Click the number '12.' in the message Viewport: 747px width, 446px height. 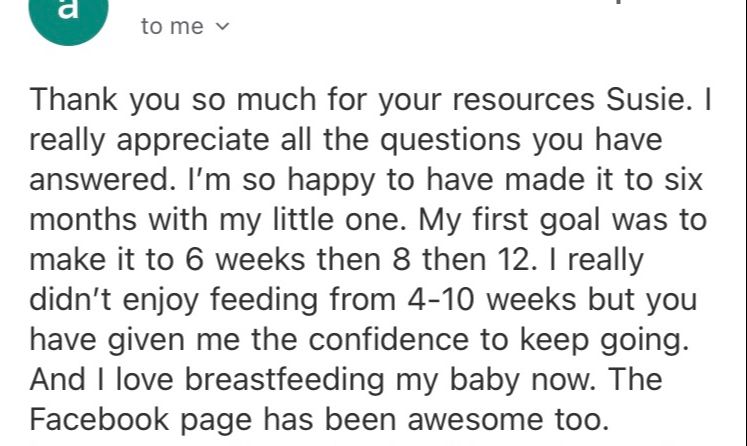coord(514,260)
